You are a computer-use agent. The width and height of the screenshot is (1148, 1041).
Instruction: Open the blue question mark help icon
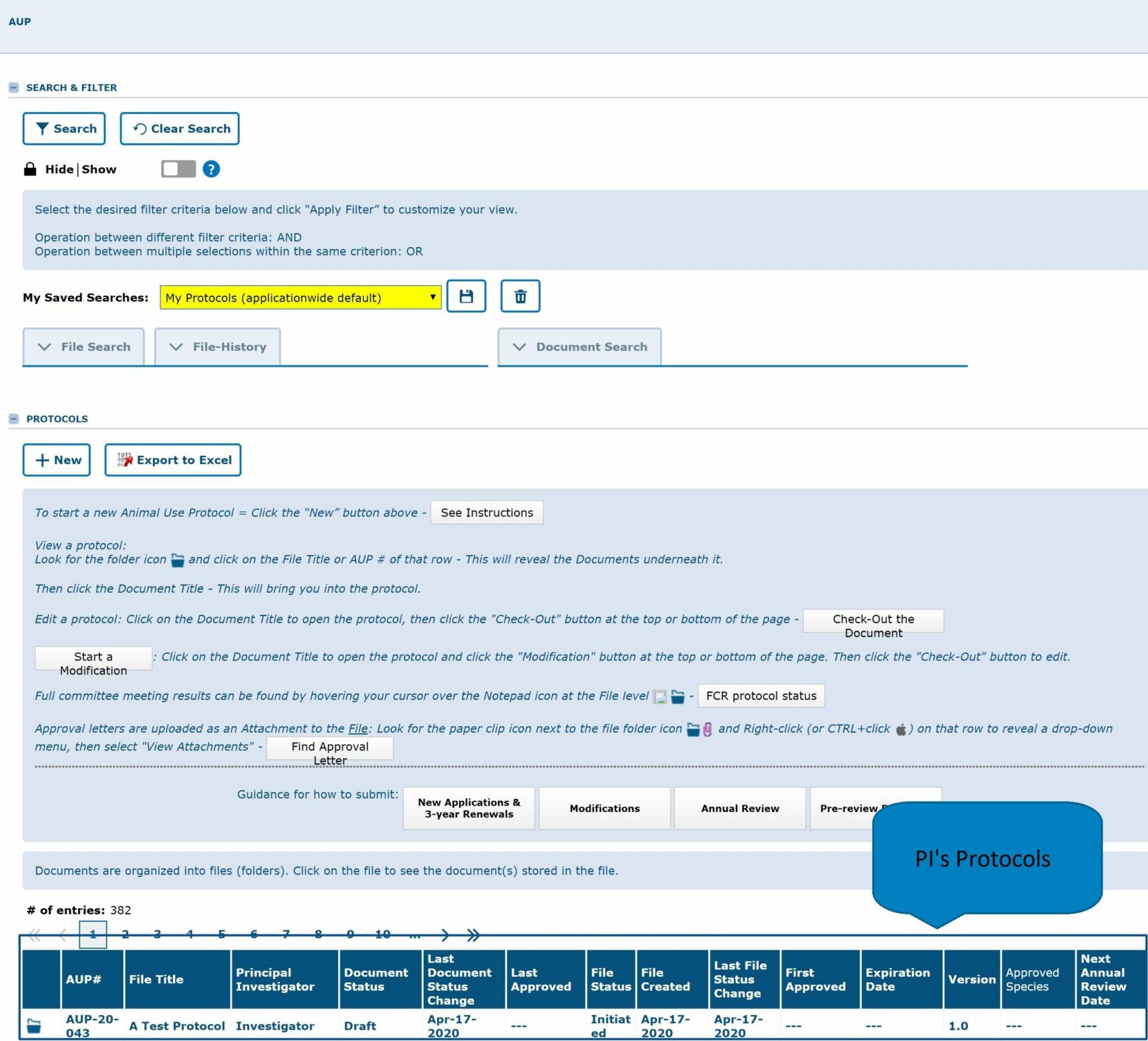(211, 169)
